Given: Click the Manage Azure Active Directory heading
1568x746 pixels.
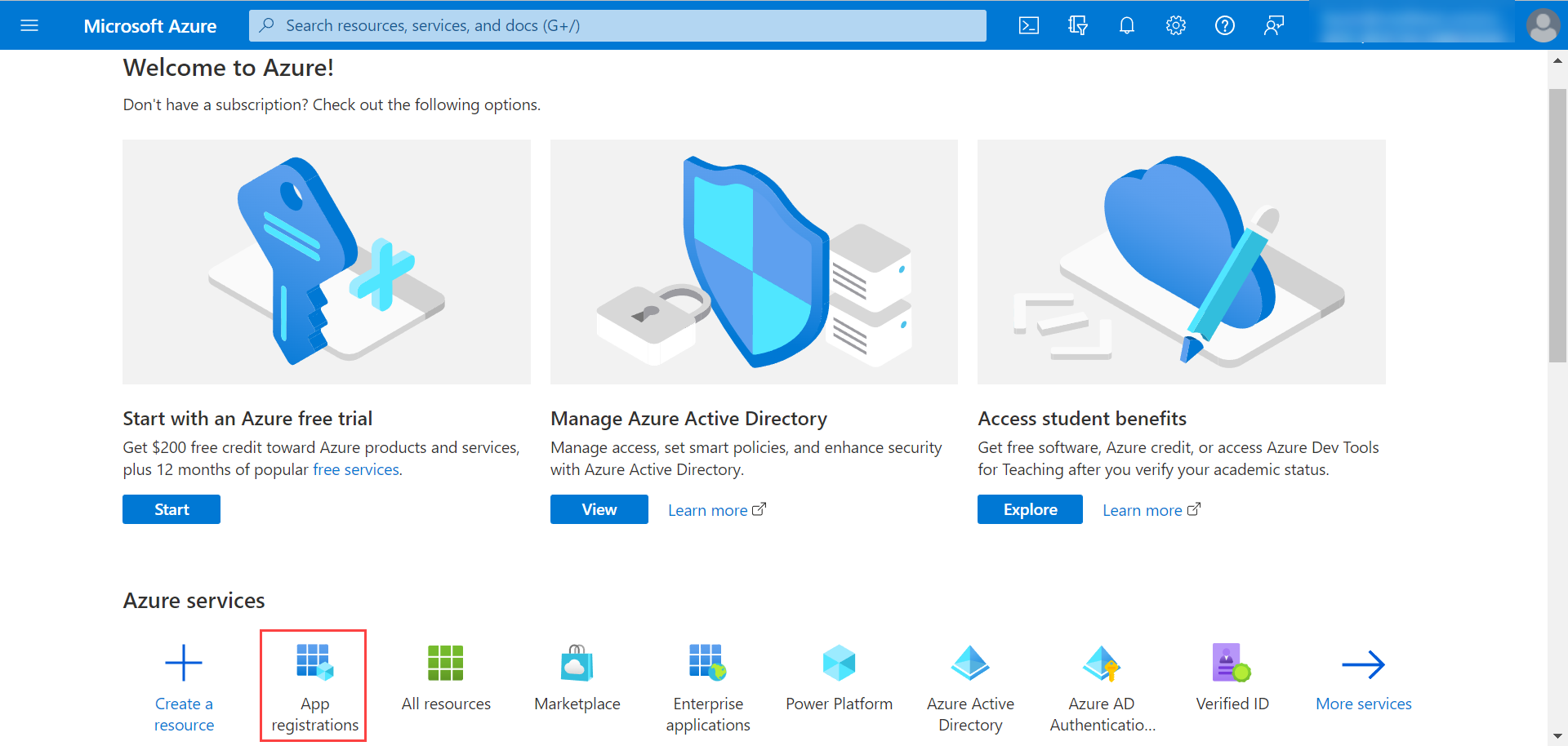Looking at the screenshot, I should (688, 419).
